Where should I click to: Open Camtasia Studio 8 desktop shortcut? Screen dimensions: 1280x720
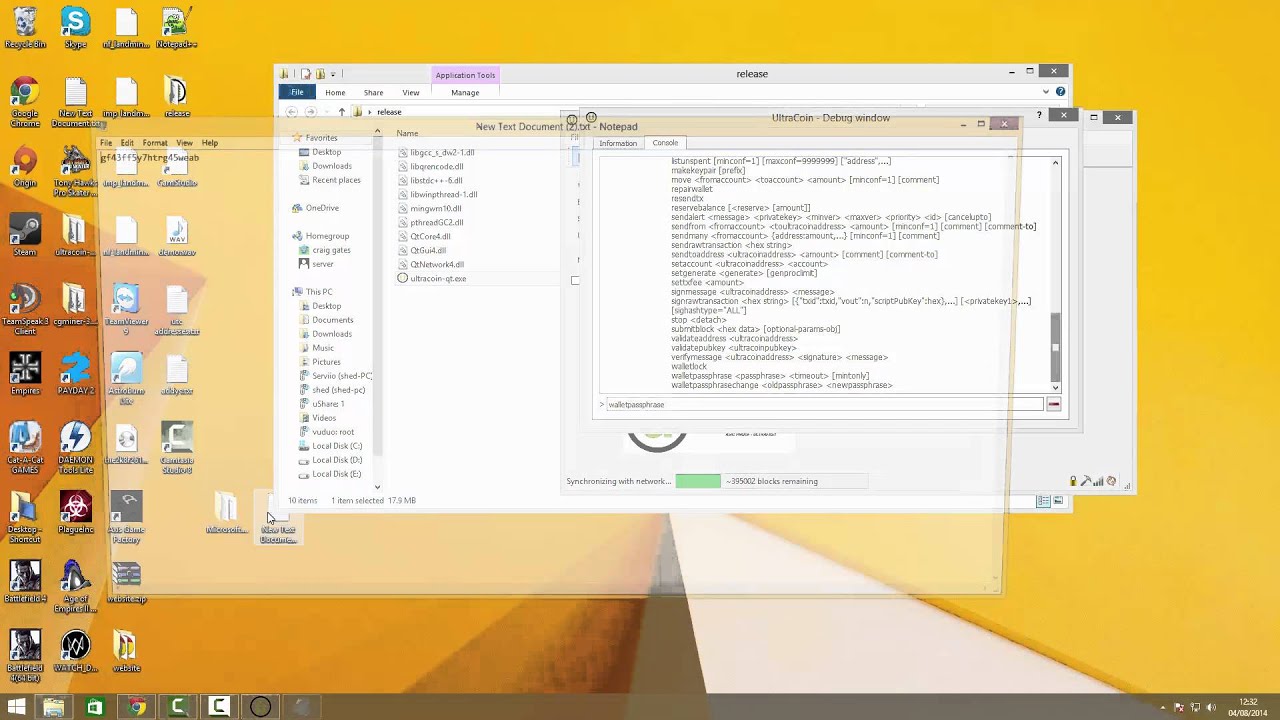tap(176, 449)
